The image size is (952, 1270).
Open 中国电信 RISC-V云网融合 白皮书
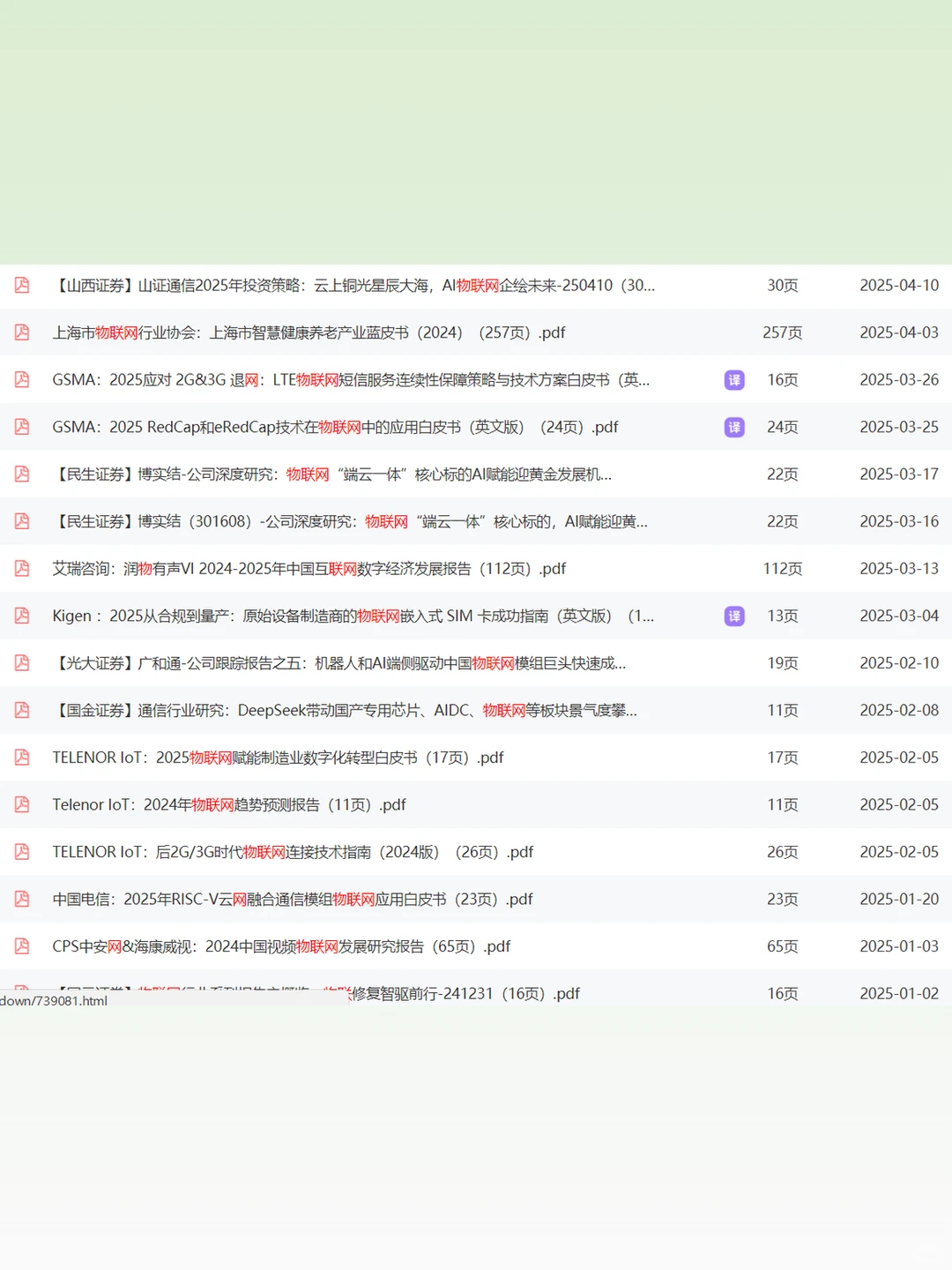coord(293,899)
